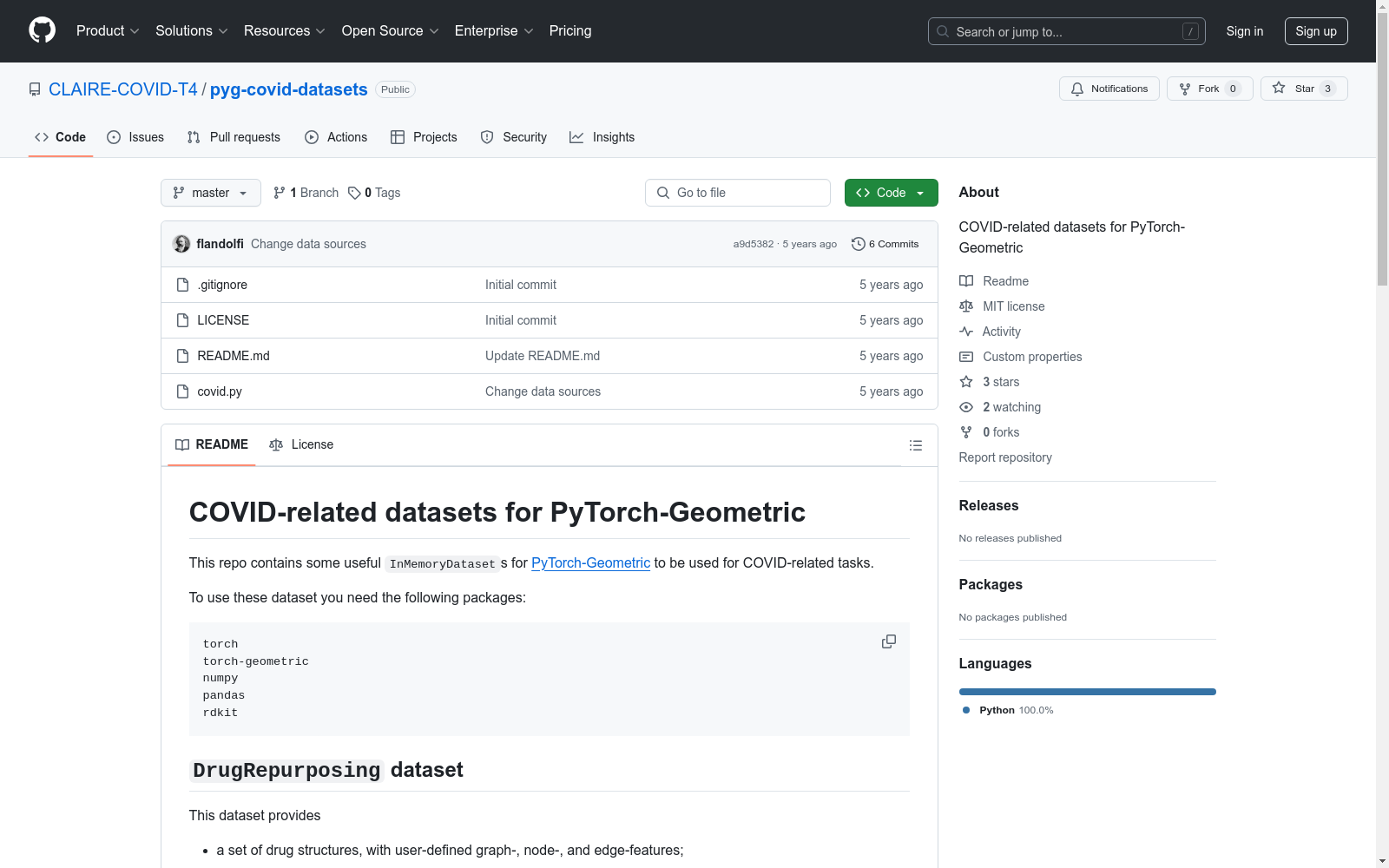Click the Search or jump to field
Viewport: 1389px width, 868px height.
tap(1067, 31)
